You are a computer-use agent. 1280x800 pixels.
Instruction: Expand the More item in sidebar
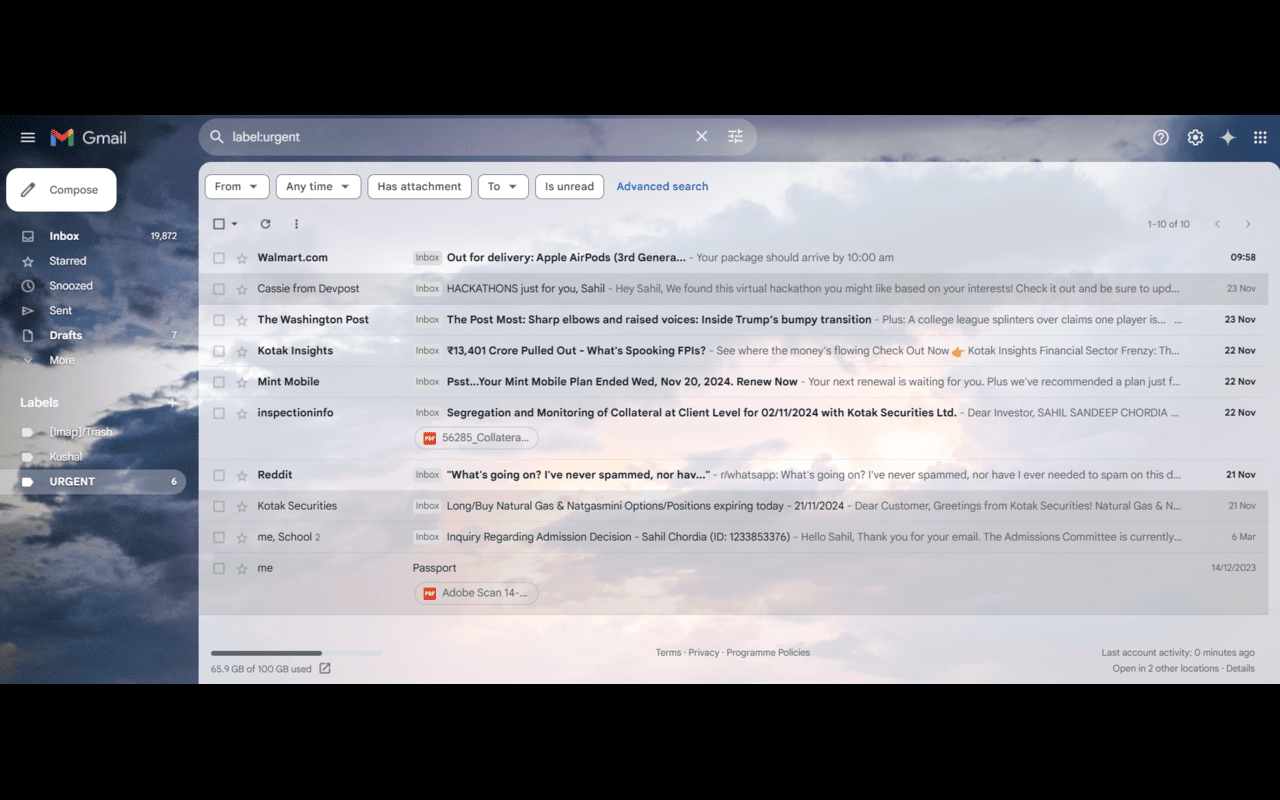coord(62,360)
